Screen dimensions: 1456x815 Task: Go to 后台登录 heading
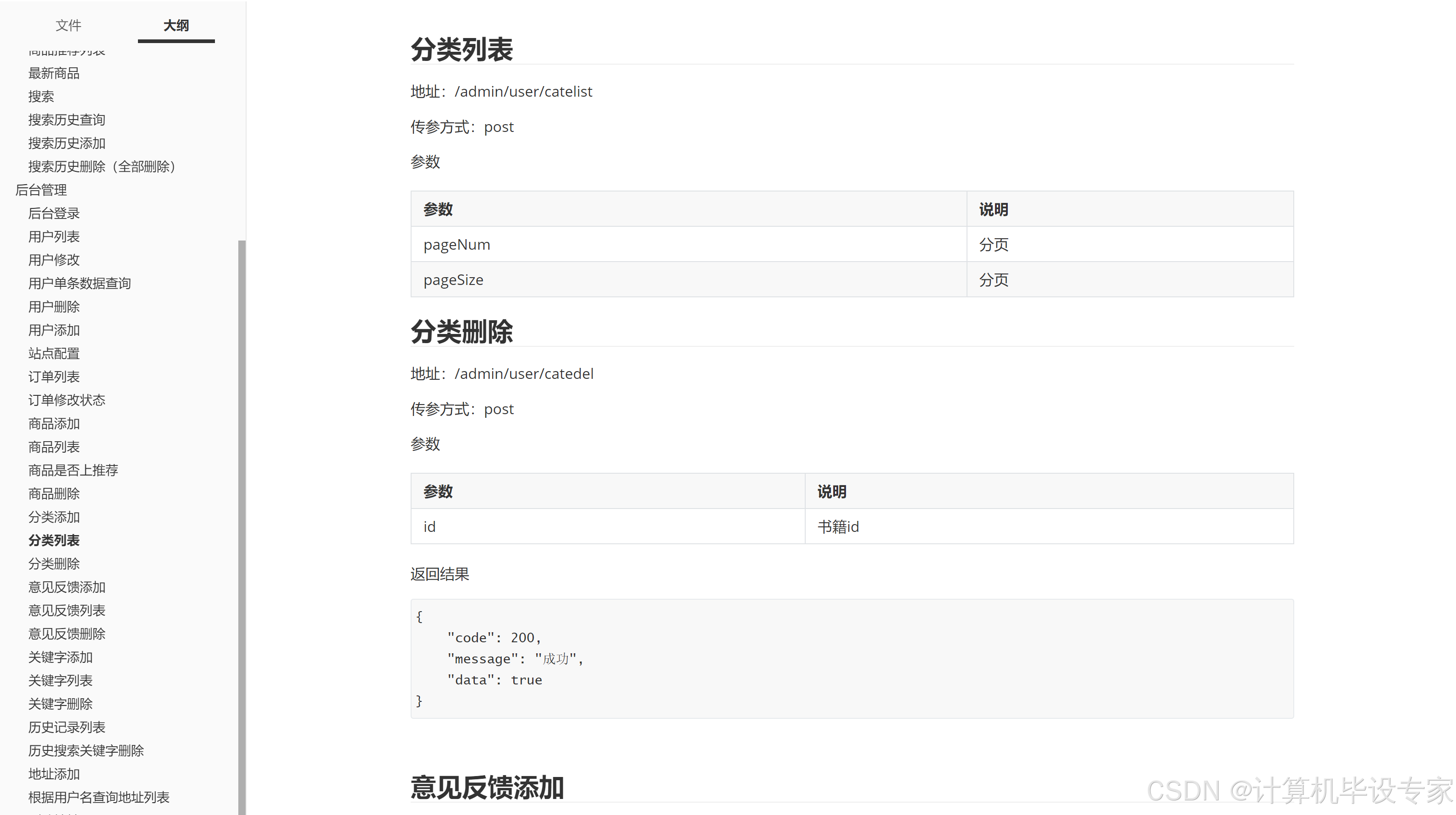click(54, 213)
